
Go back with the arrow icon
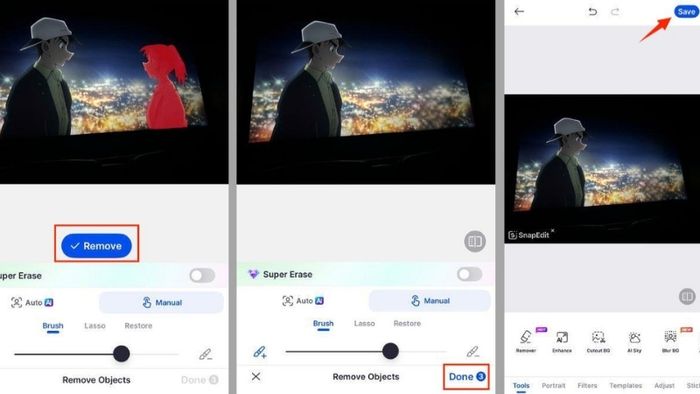tap(519, 12)
